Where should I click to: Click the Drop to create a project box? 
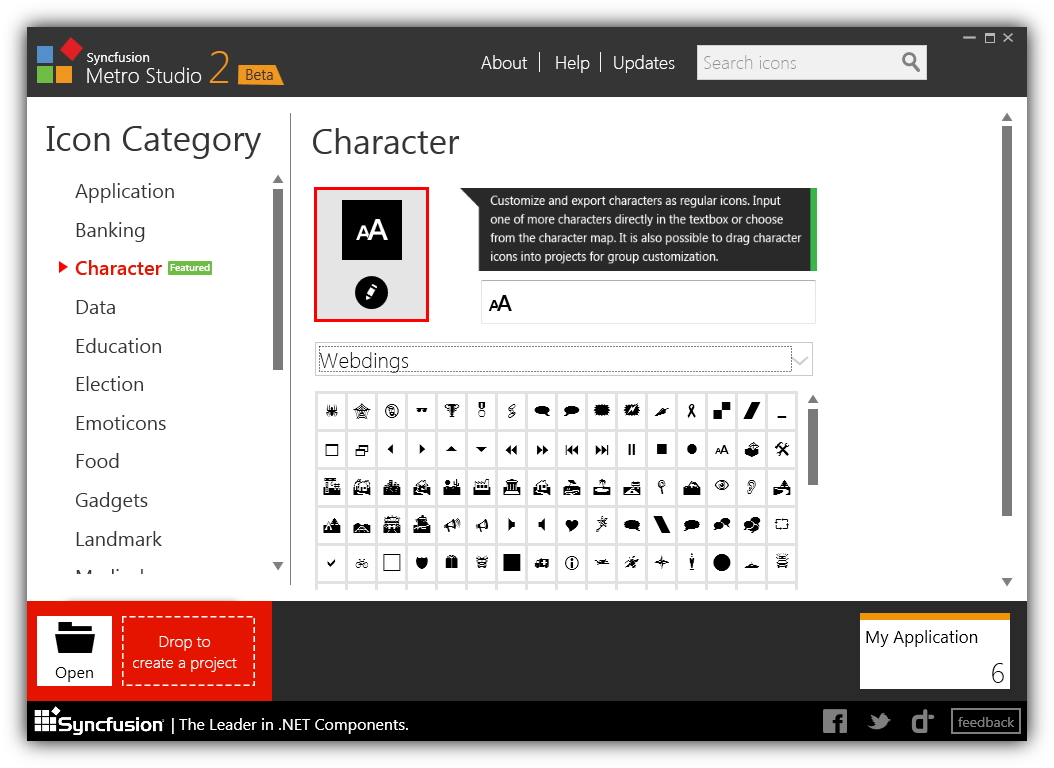pos(188,651)
